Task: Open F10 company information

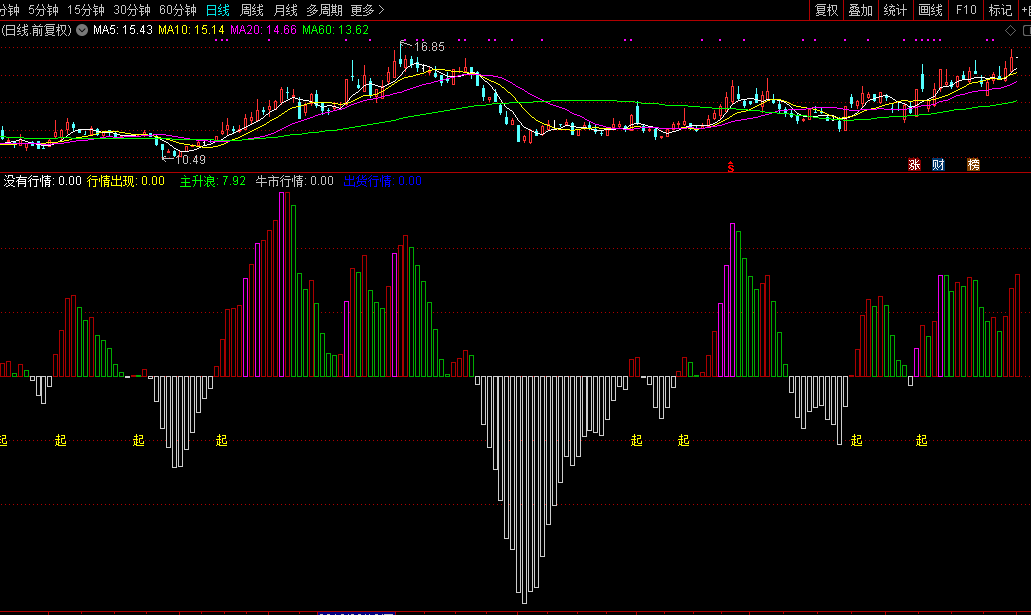Action: (x=966, y=10)
